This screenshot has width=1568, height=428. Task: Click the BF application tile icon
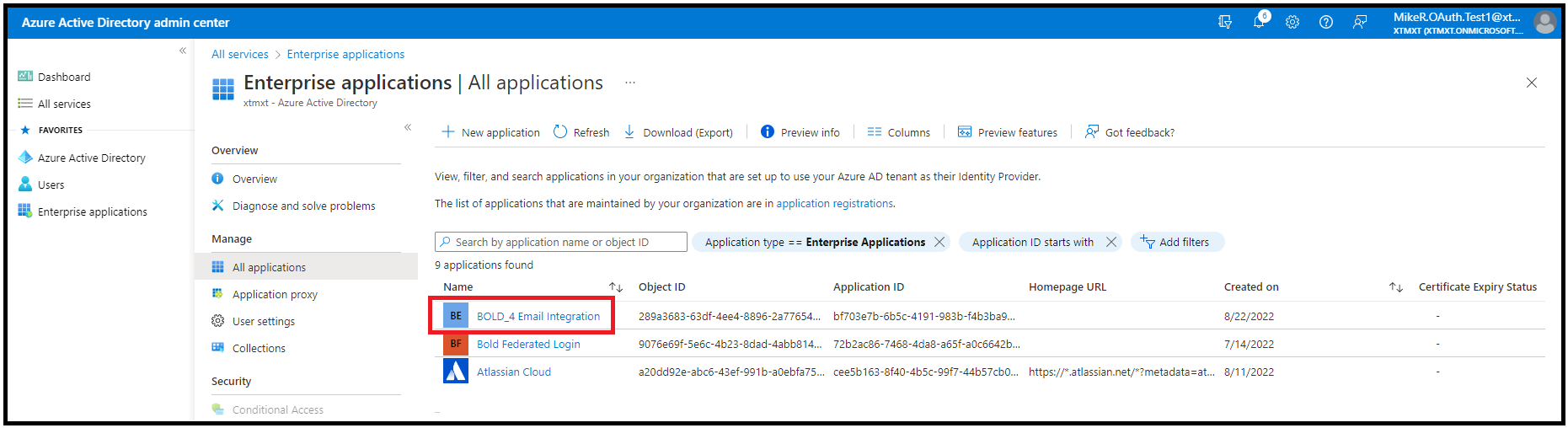tap(456, 344)
